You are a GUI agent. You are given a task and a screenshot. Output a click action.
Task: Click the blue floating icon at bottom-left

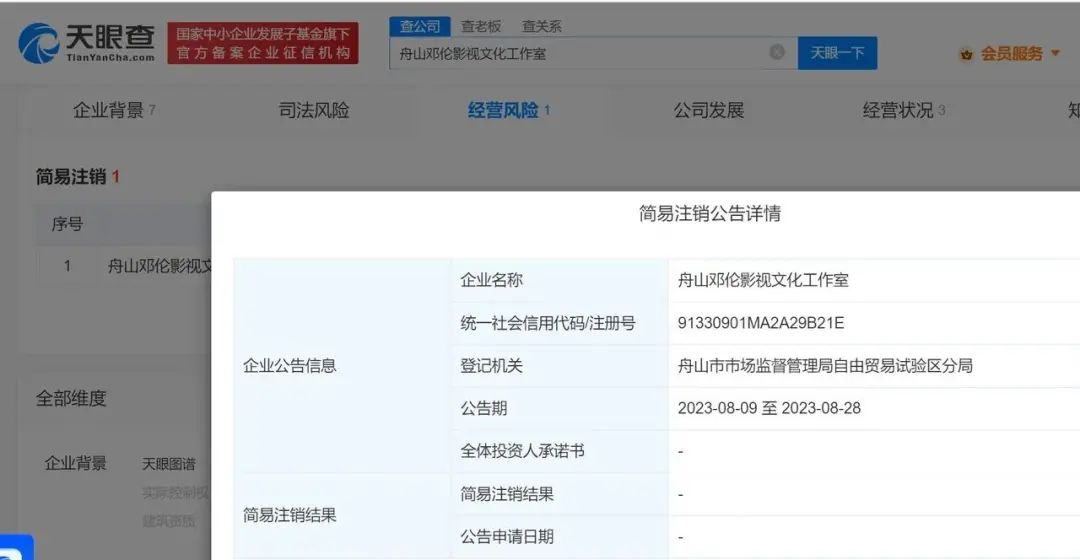pyautogui.click(x=15, y=549)
